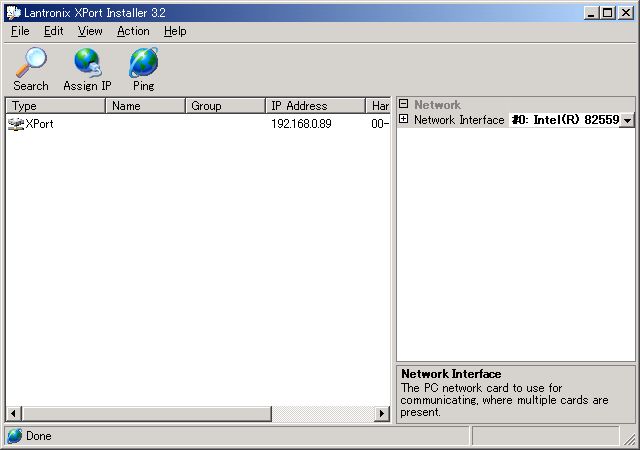Click the Search magnifier icon
640x450 pixels.
tap(31, 62)
